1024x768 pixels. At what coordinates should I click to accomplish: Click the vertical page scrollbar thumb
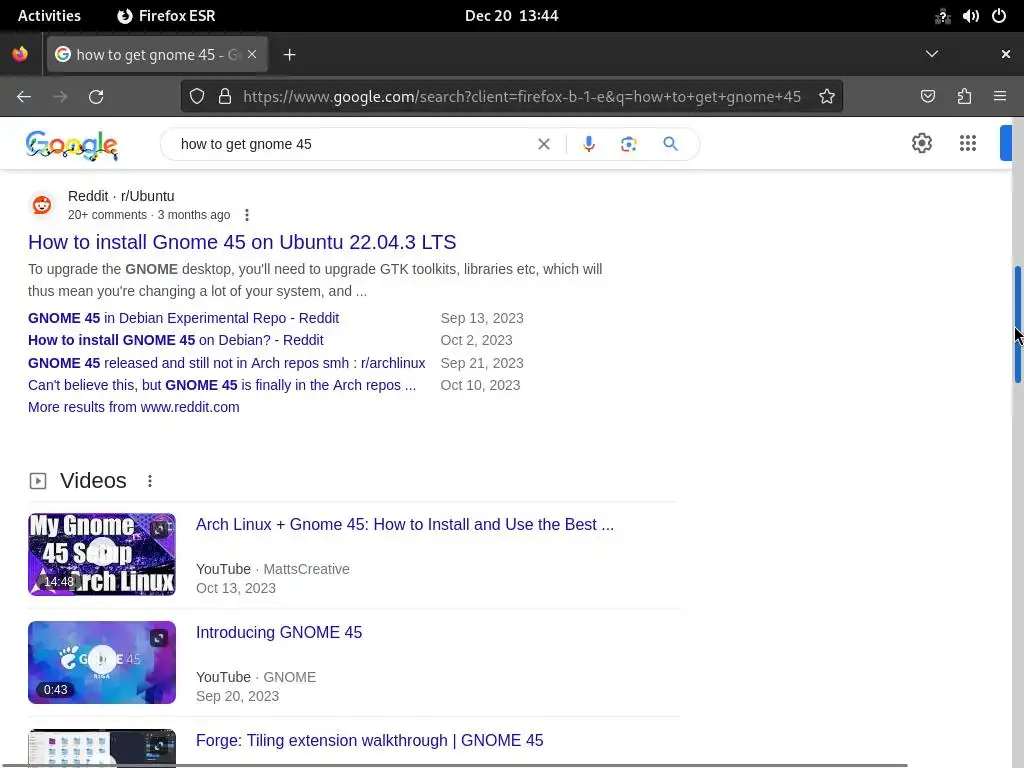click(x=1017, y=325)
